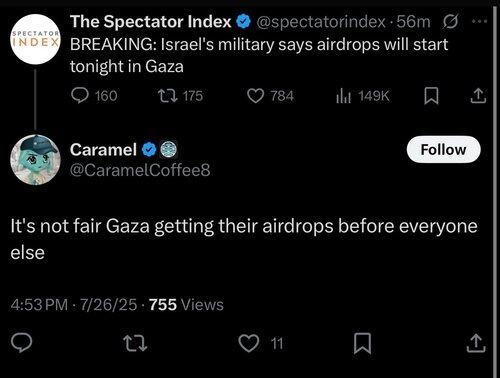Open Caramel's avatar image

pyautogui.click(x=35, y=160)
